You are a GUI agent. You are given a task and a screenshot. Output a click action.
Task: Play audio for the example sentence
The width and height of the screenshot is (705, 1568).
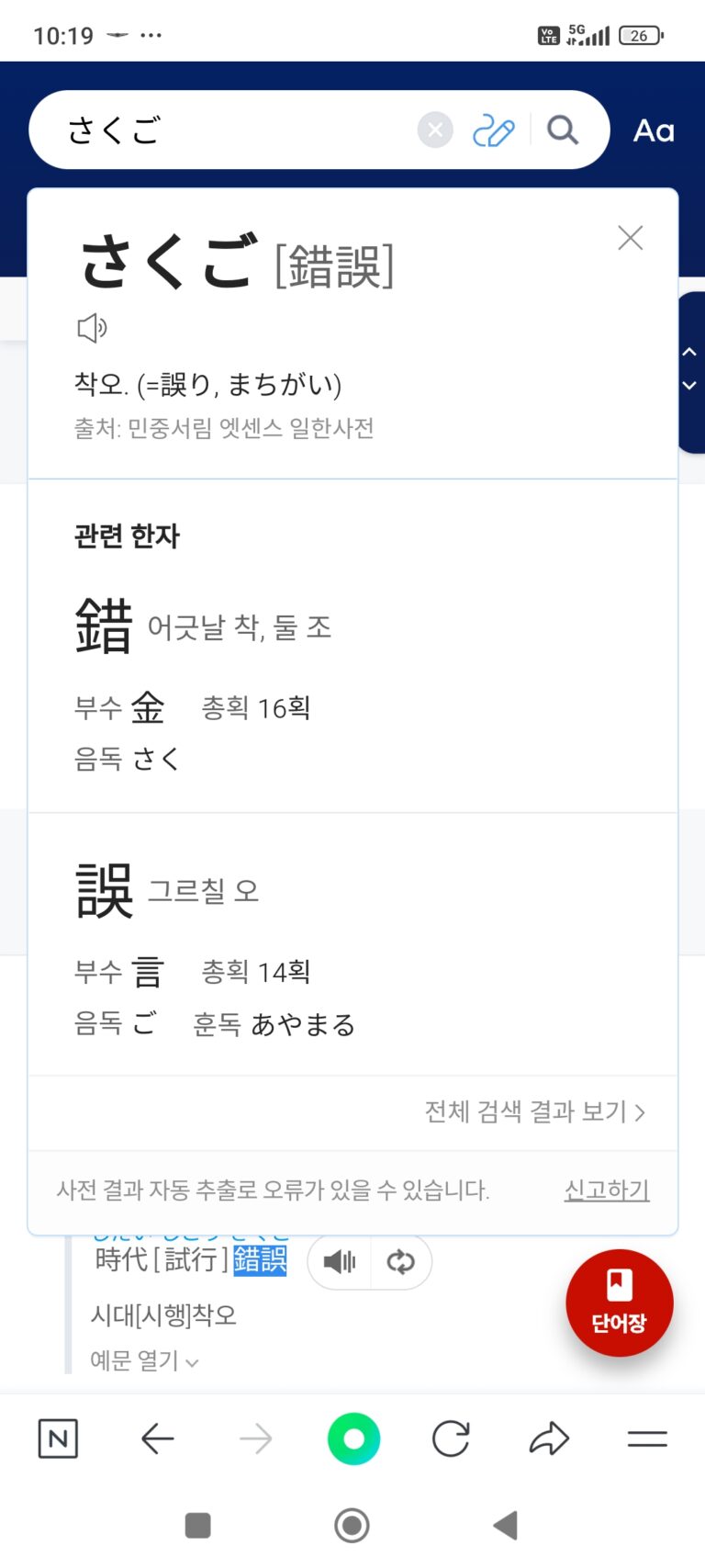coord(340,1262)
